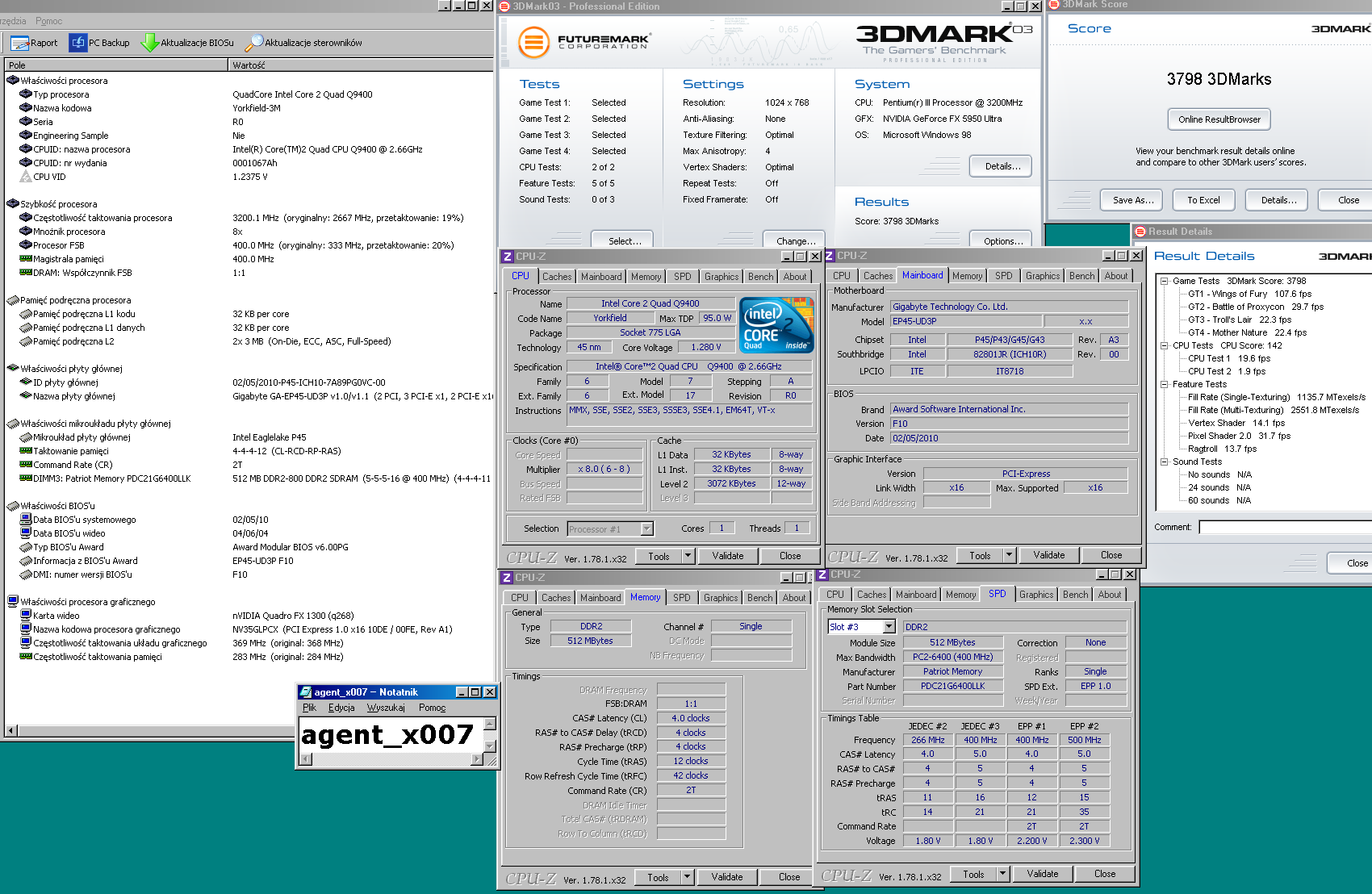Click the Raport toolbar icon
The height and width of the screenshot is (894, 1372).
point(20,43)
